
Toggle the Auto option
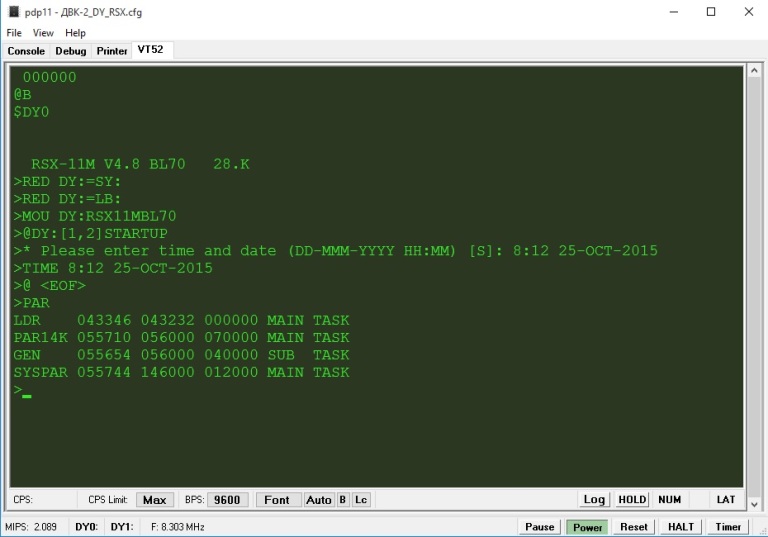pos(319,500)
